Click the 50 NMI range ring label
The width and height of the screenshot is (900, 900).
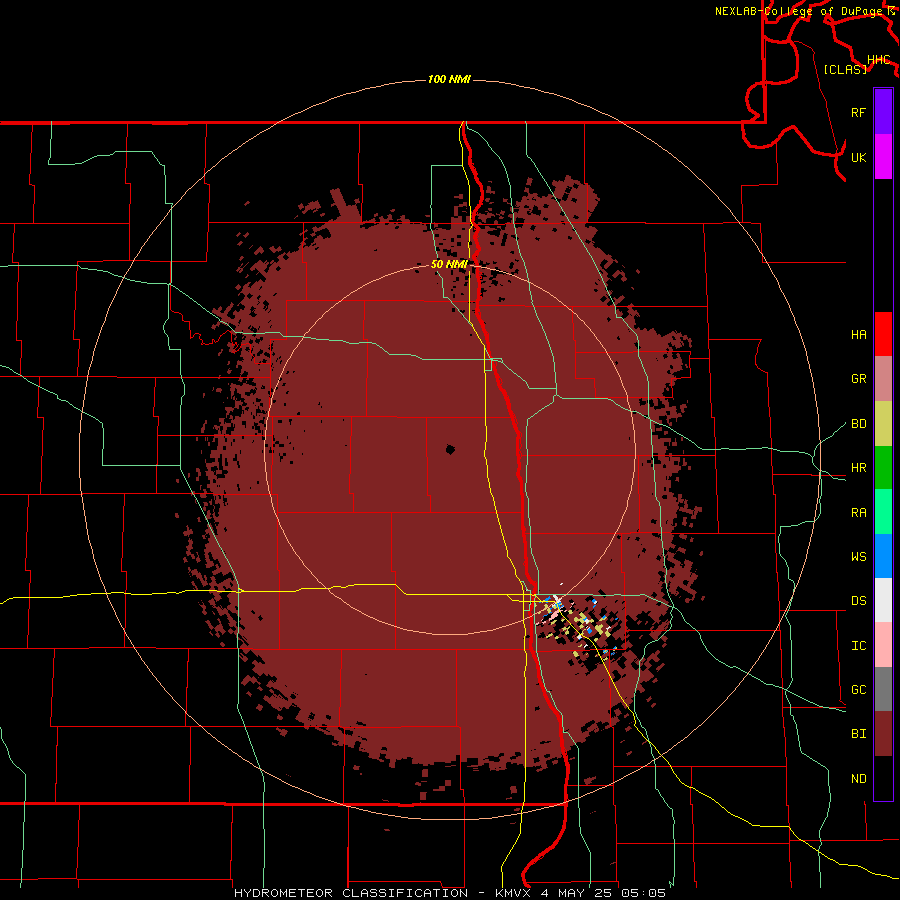pyautogui.click(x=449, y=264)
